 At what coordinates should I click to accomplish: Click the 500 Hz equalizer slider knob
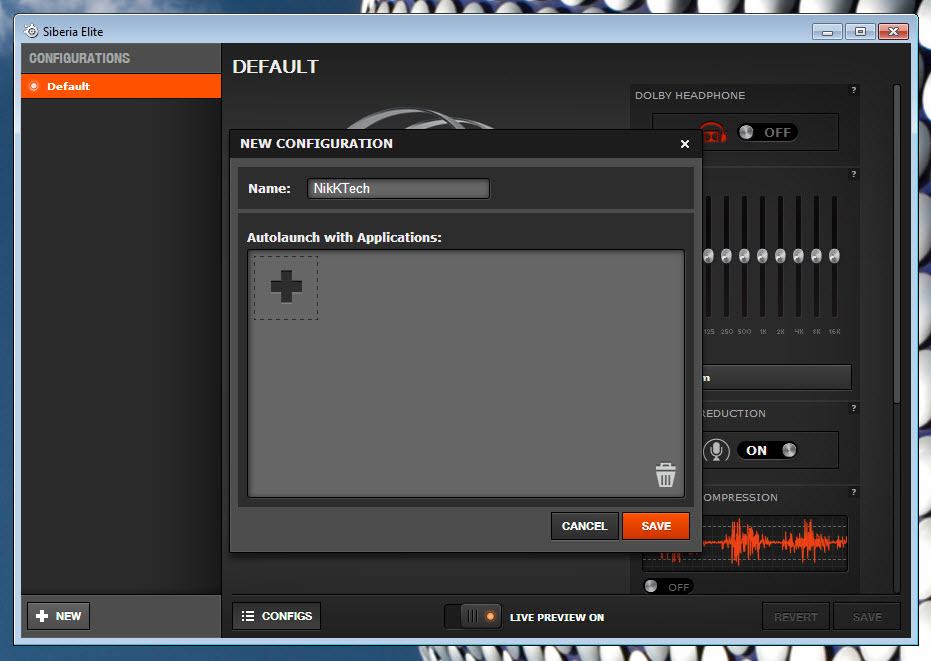pos(745,256)
